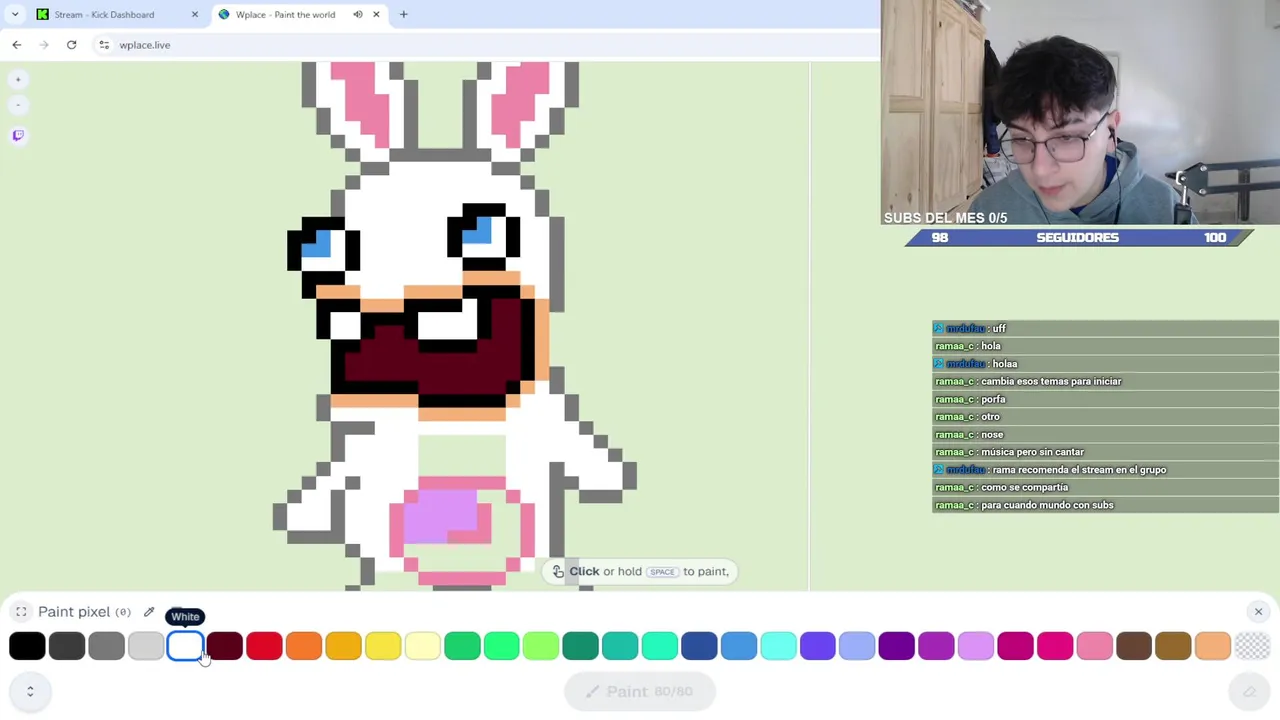Pick the dark brown color swatch
The width and height of the screenshot is (1280, 720).
coord(1134,646)
